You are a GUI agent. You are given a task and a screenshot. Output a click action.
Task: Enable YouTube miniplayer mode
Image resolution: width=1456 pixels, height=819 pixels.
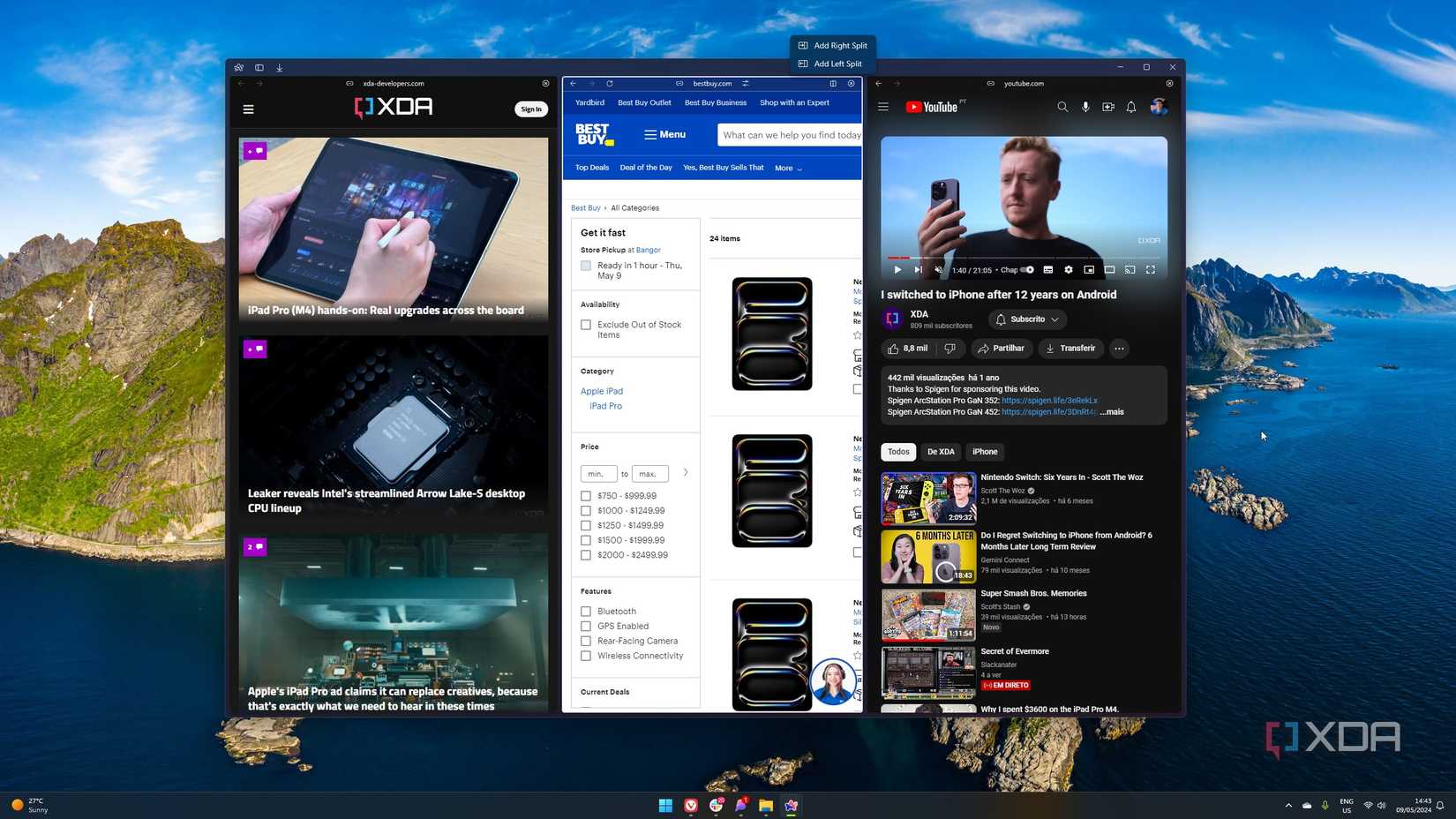[1089, 270]
